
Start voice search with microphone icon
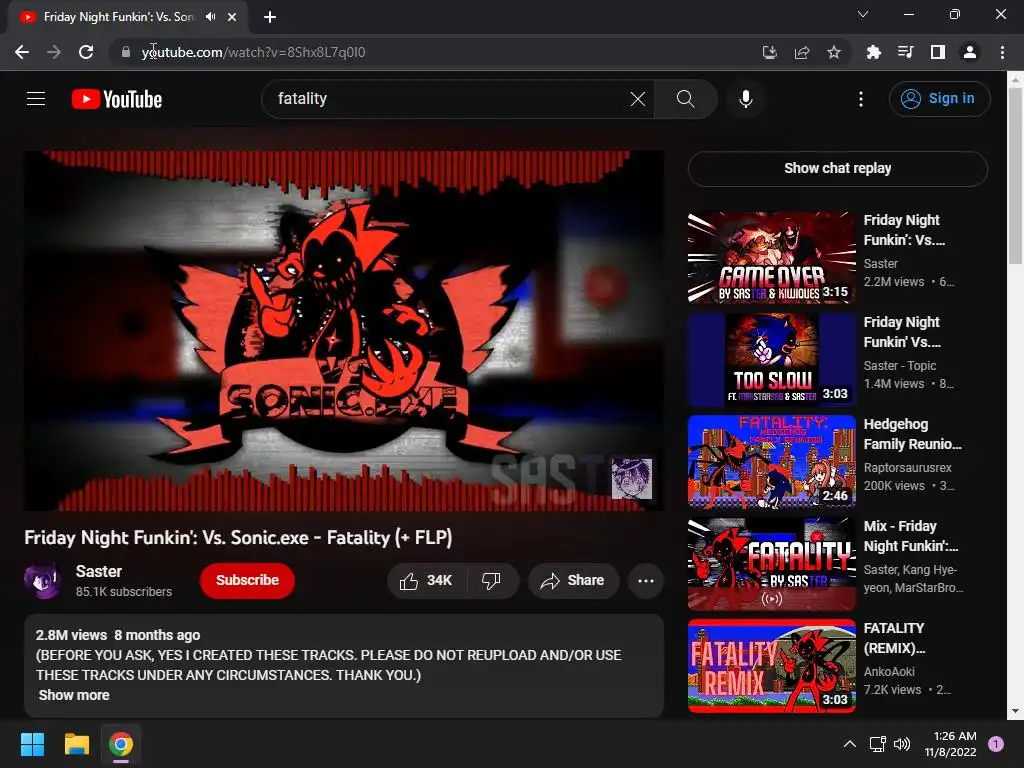pyautogui.click(x=746, y=99)
